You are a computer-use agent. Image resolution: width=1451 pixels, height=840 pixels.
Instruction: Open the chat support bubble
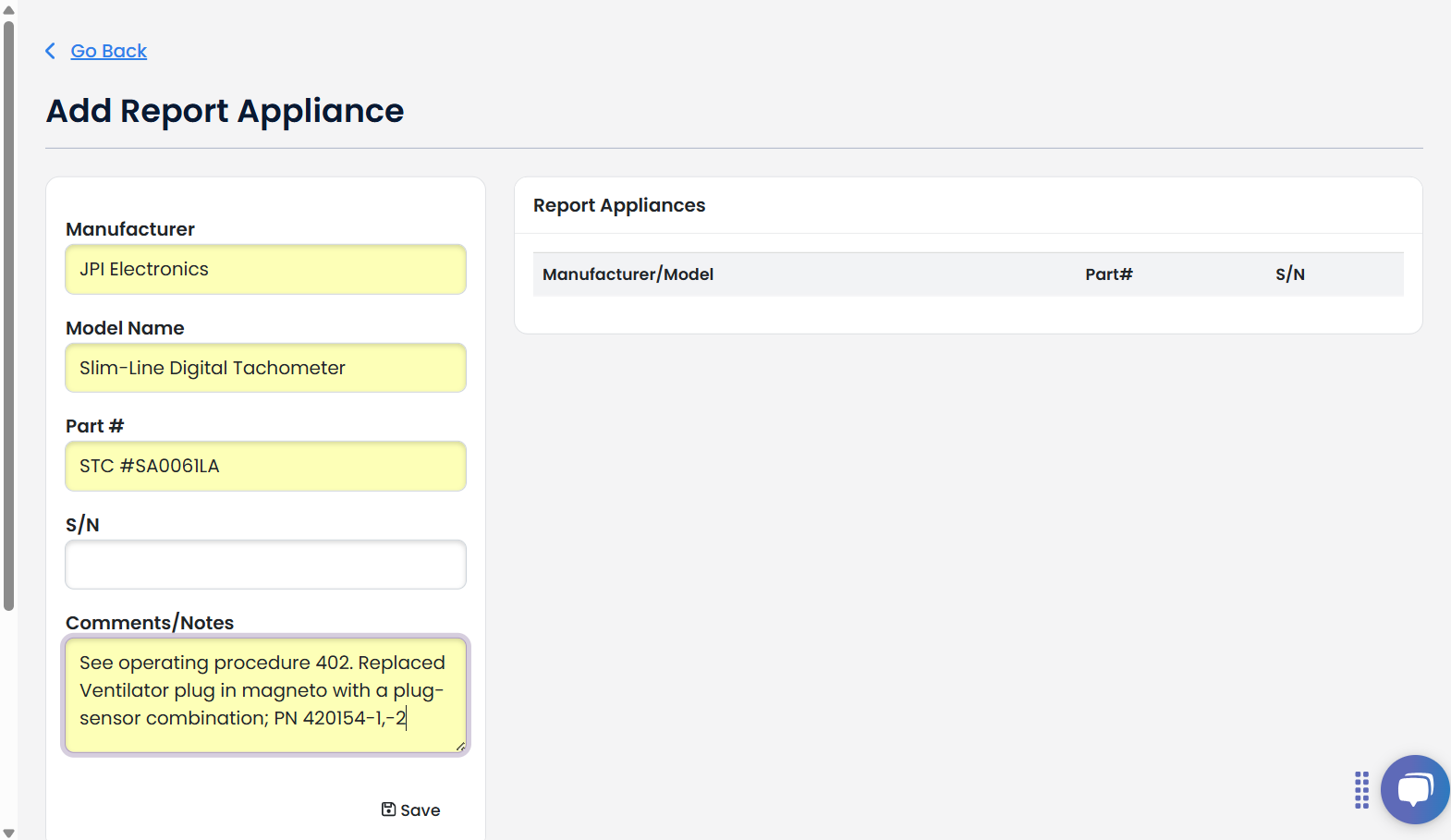[1414, 789]
